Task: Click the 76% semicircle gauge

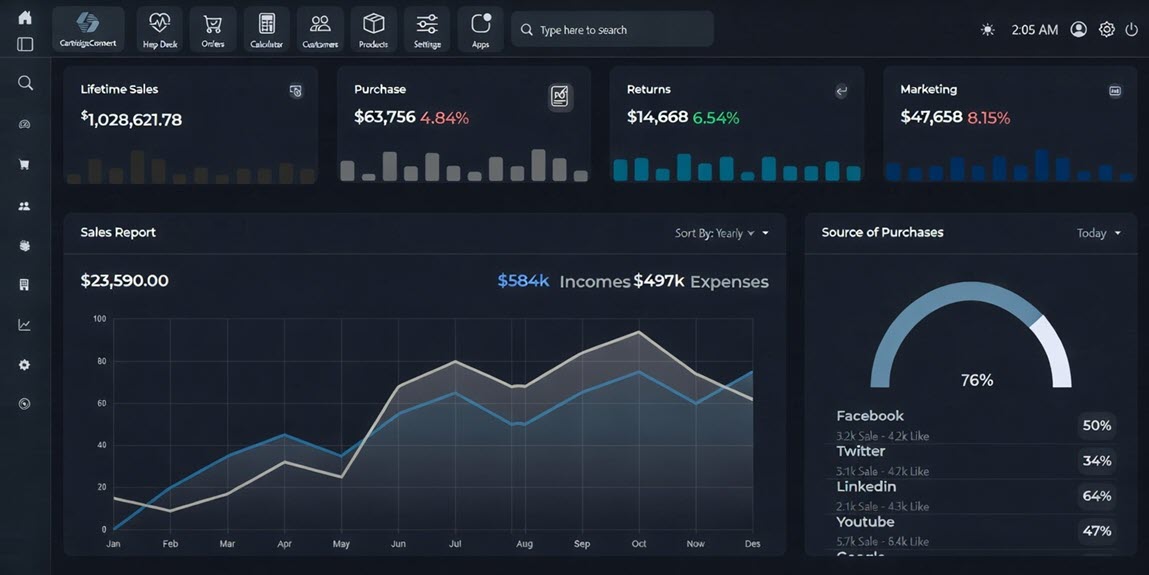Action: click(x=971, y=336)
